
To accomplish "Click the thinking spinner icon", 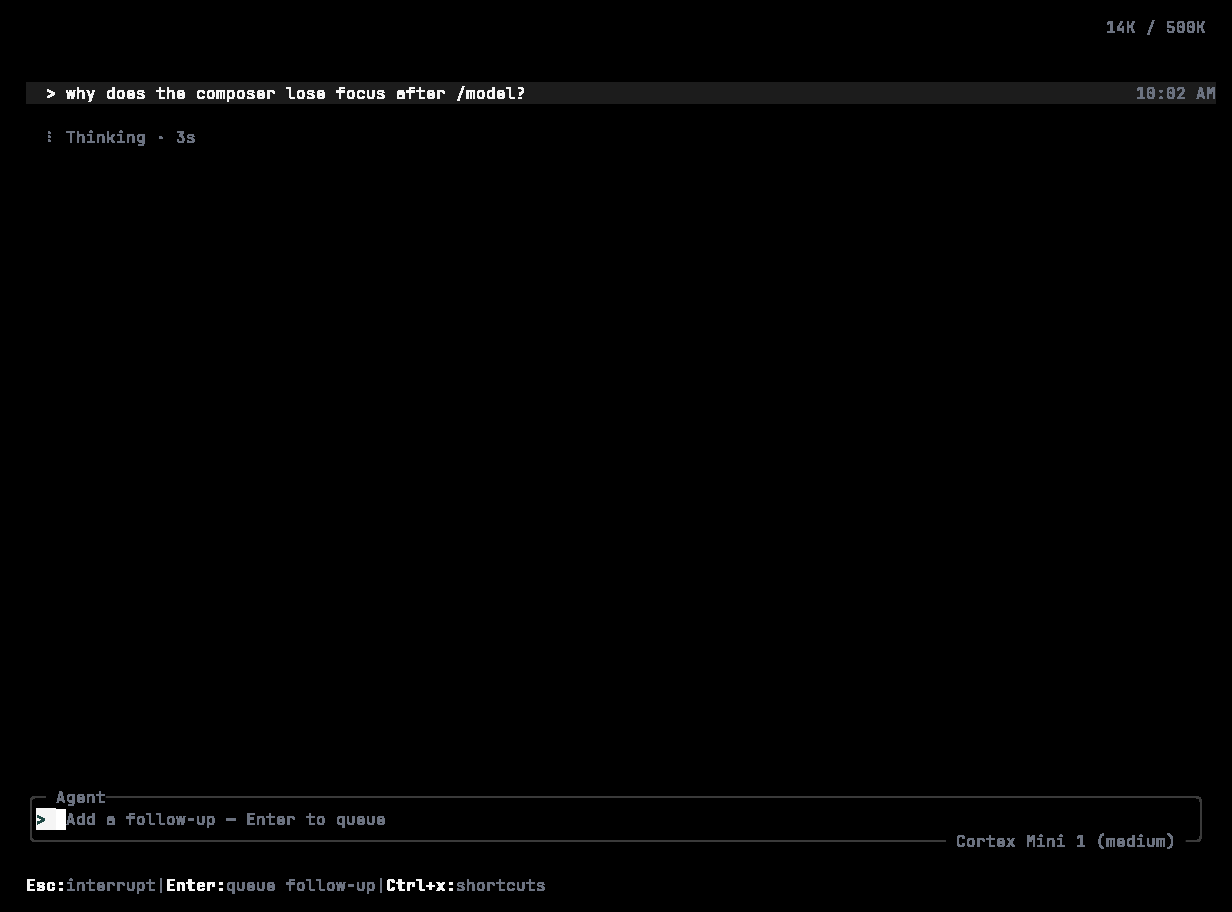I will coord(50,137).
